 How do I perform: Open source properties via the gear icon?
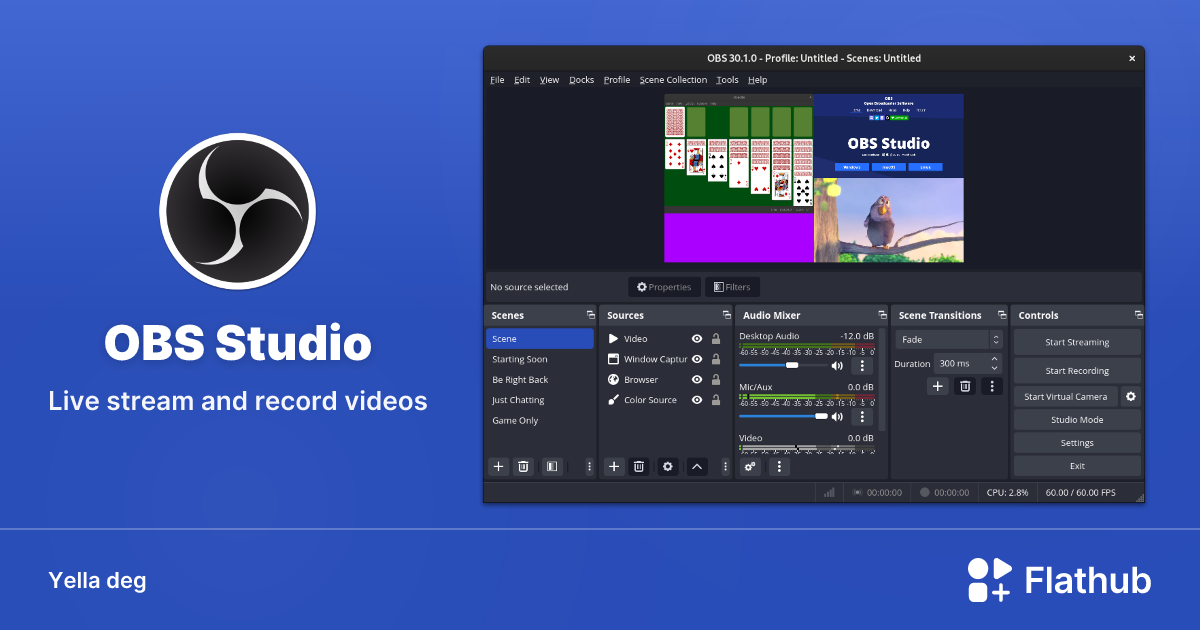click(668, 466)
